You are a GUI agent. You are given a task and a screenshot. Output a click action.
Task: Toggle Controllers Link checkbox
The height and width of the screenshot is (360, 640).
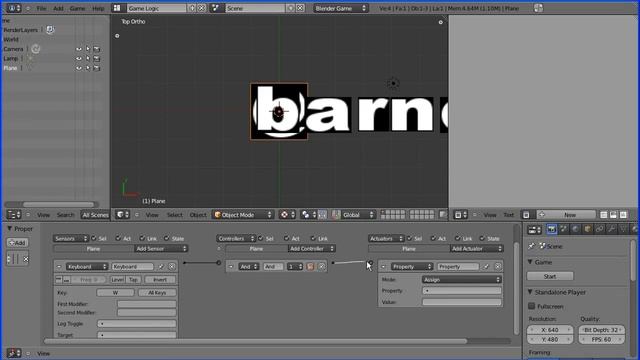pyautogui.click(x=313, y=238)
